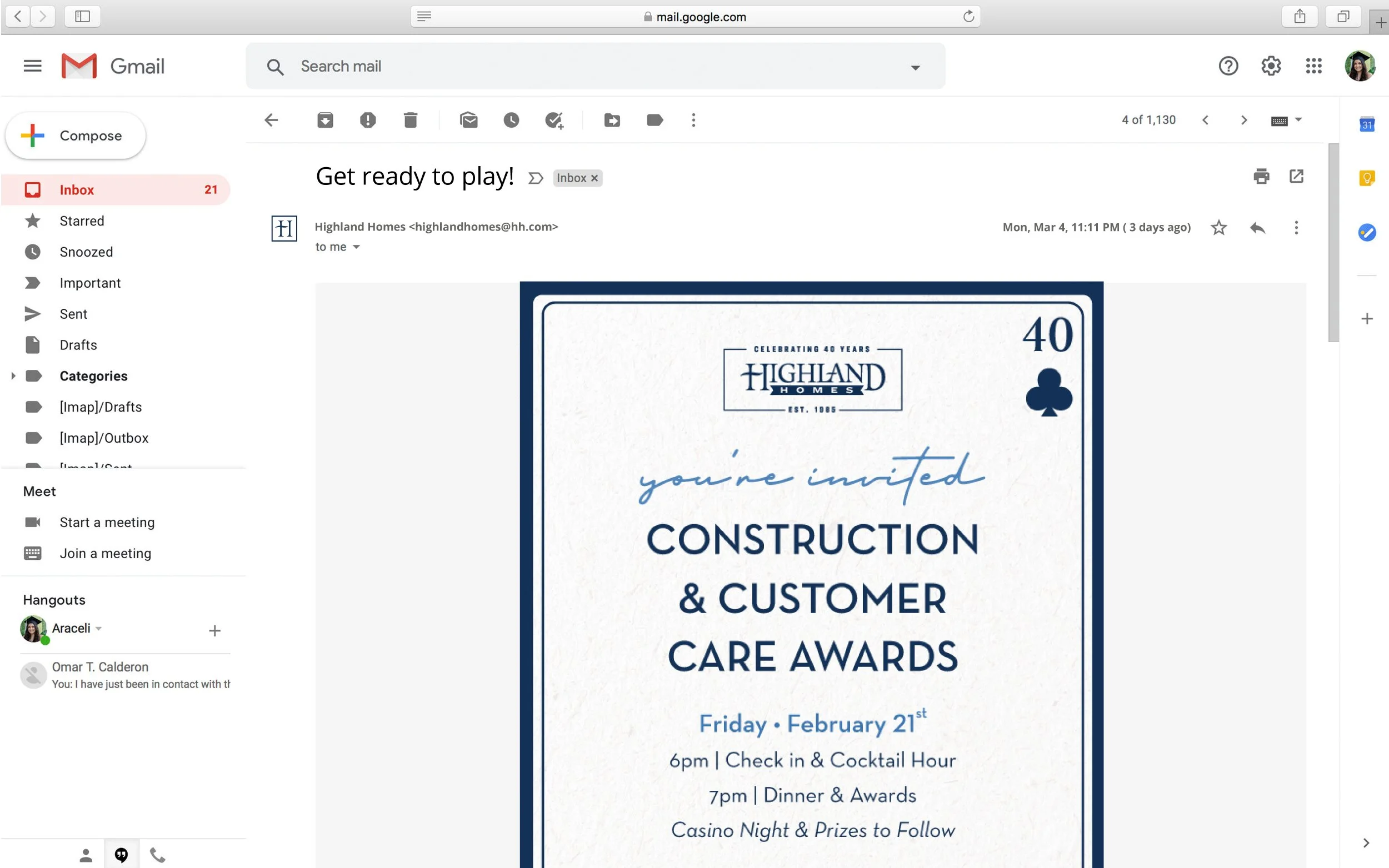Click the search magnifier icon

pos(275,67)
